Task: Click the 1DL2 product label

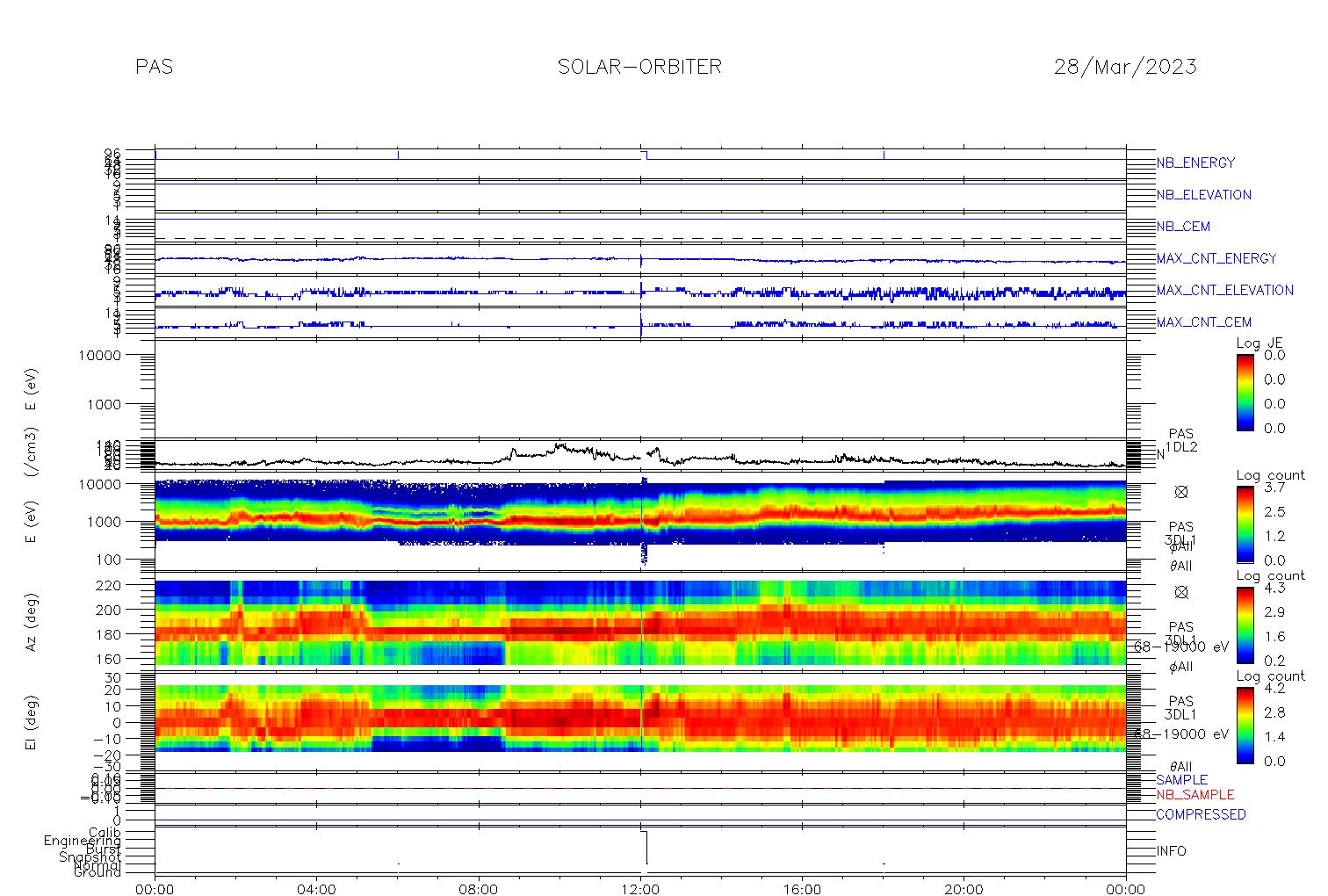Action: 1181,447
